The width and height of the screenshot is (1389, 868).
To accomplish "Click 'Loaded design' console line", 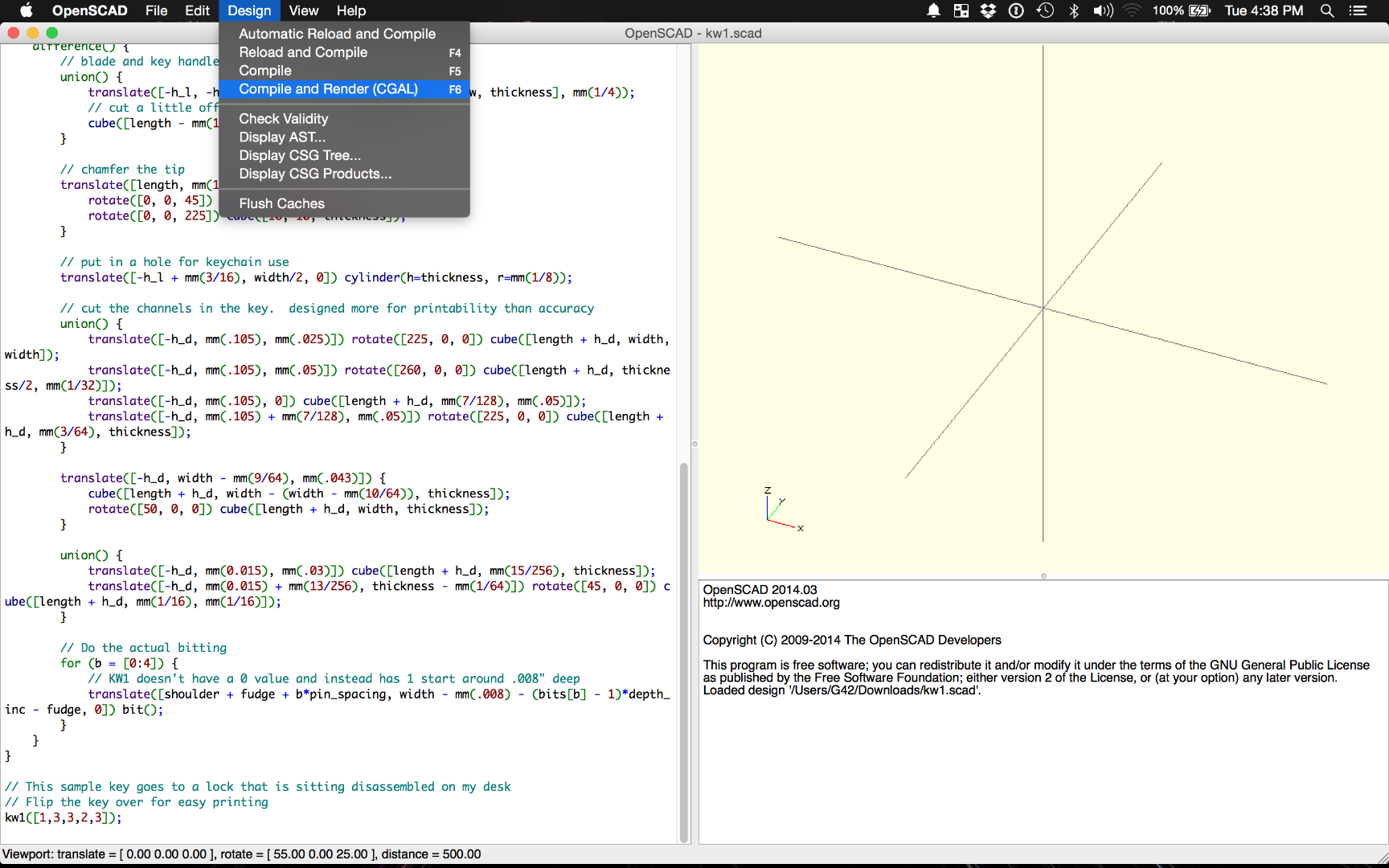I will (x=842, y=690).
